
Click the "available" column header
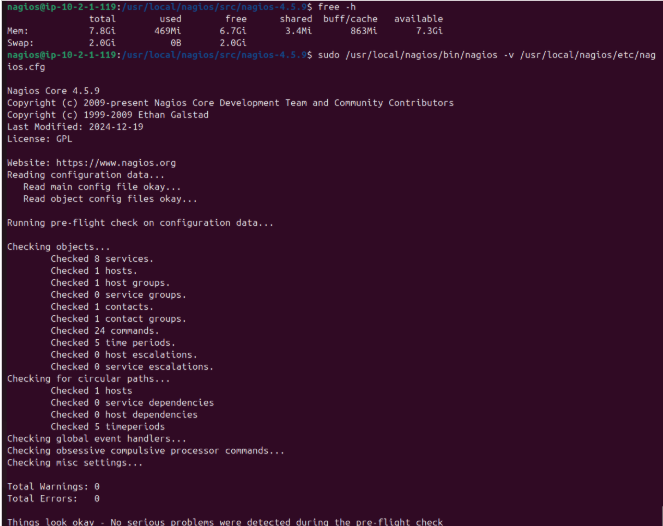pos(419,19)
